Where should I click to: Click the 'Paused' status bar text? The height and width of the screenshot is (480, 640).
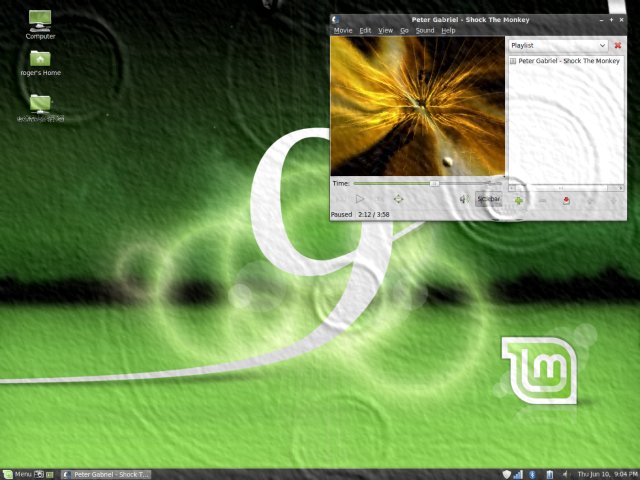(342, 215)
